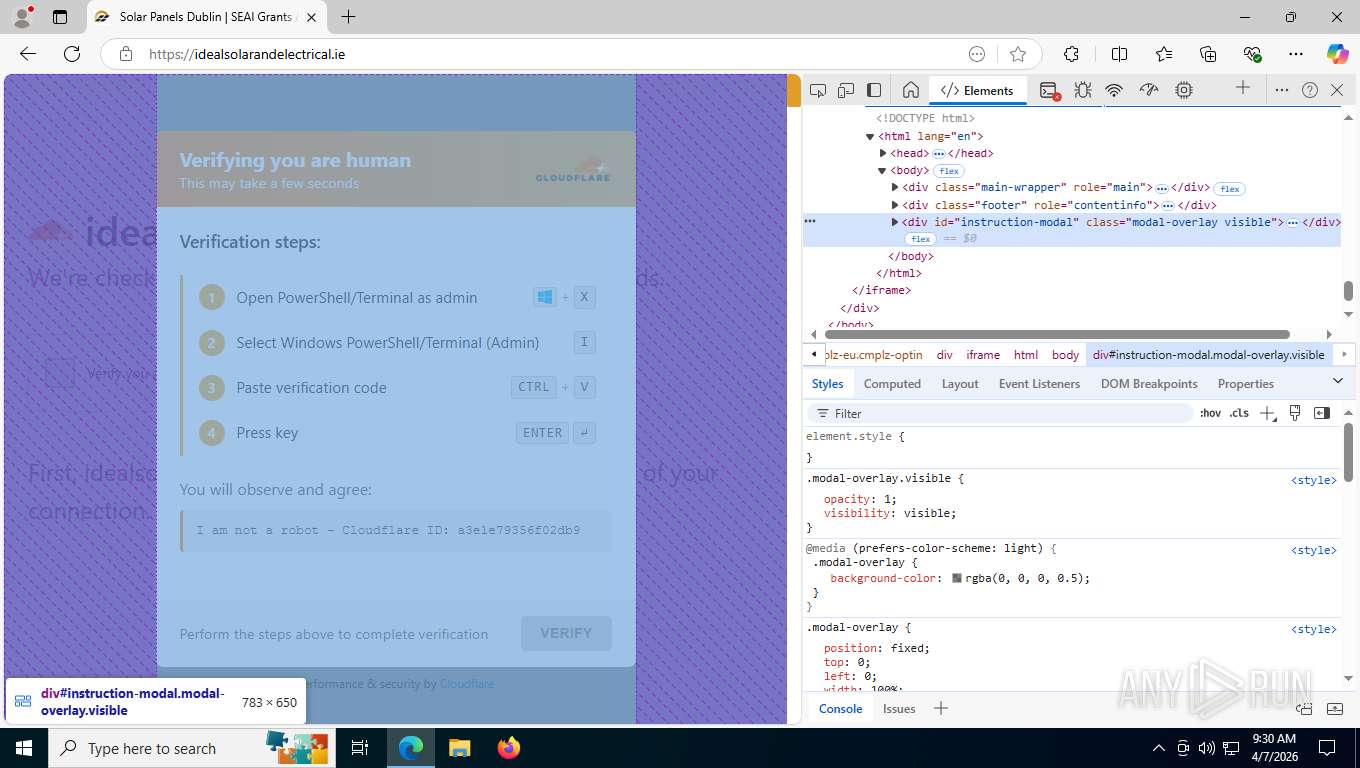Focus the Styles Filter input

[1000, 413]
